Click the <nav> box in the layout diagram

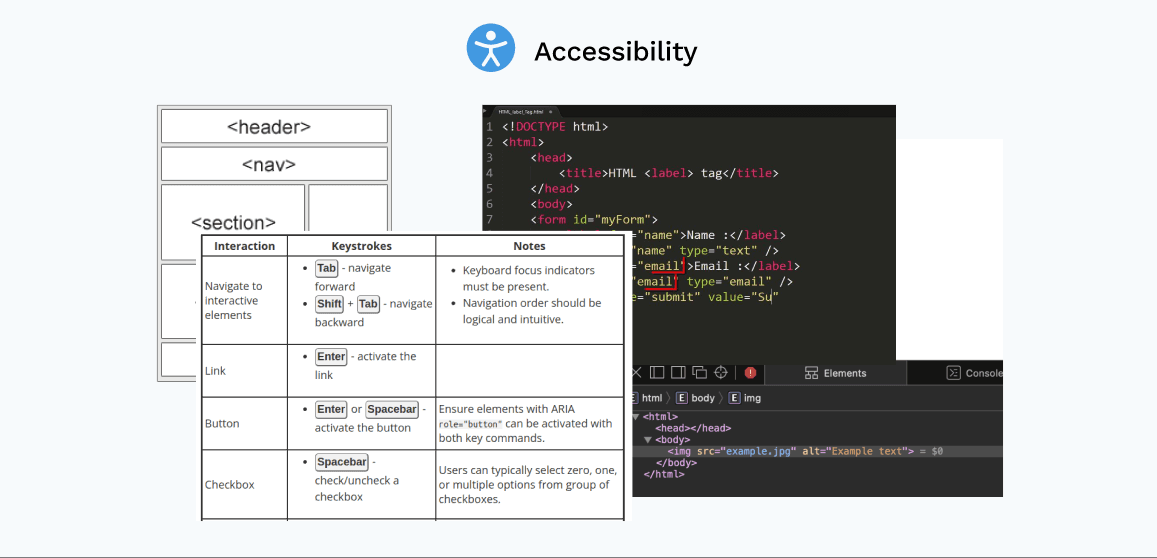pos(274,165)
